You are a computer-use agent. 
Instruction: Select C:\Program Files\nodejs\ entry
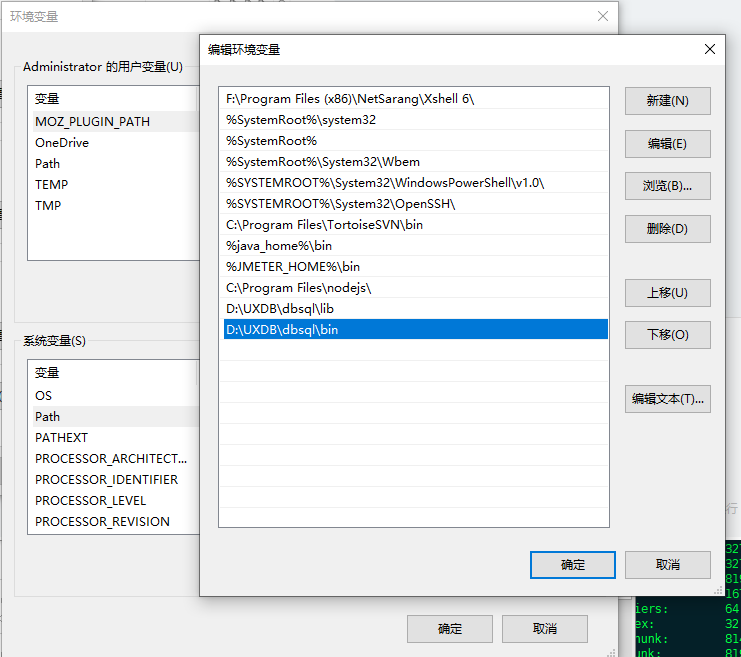point(299,288)
